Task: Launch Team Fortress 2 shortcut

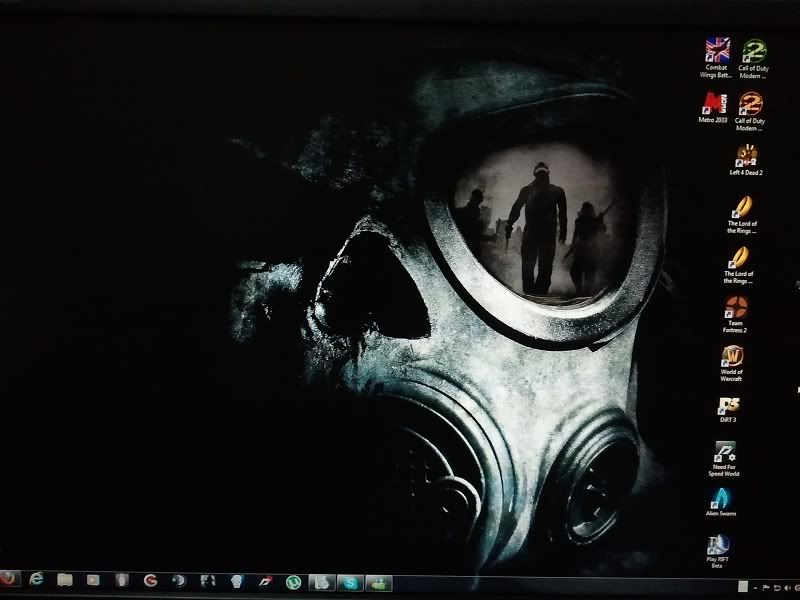Action: (735, 314)
